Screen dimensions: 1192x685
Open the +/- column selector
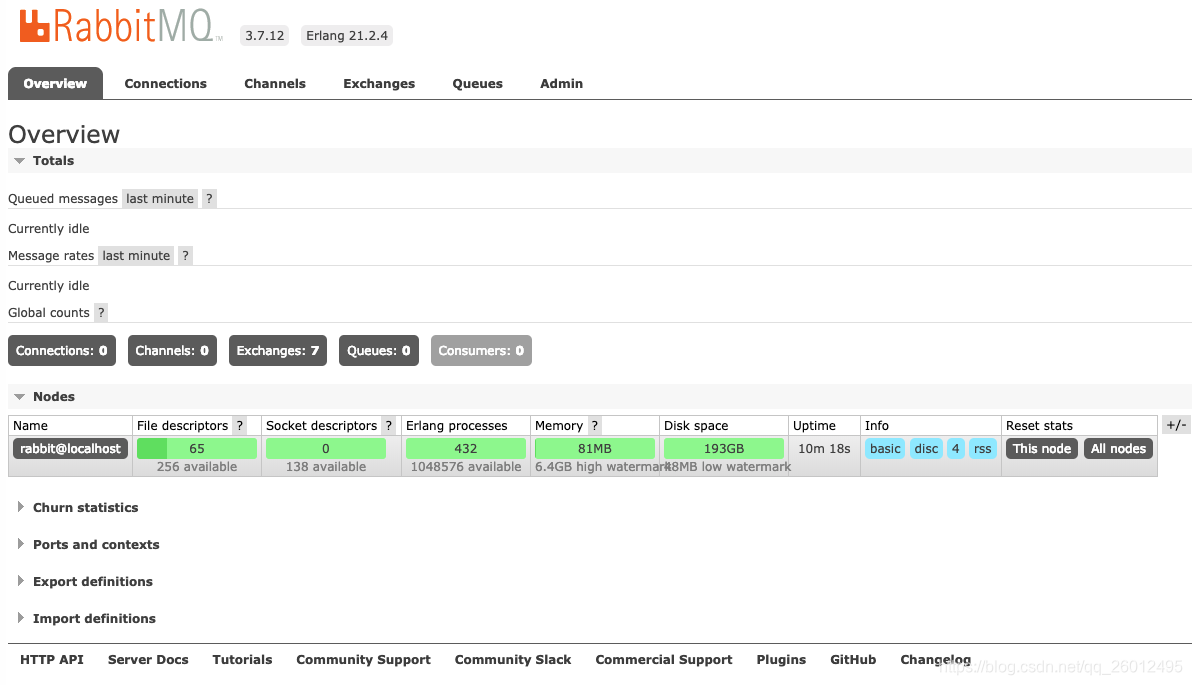[x=1176, y=424]
